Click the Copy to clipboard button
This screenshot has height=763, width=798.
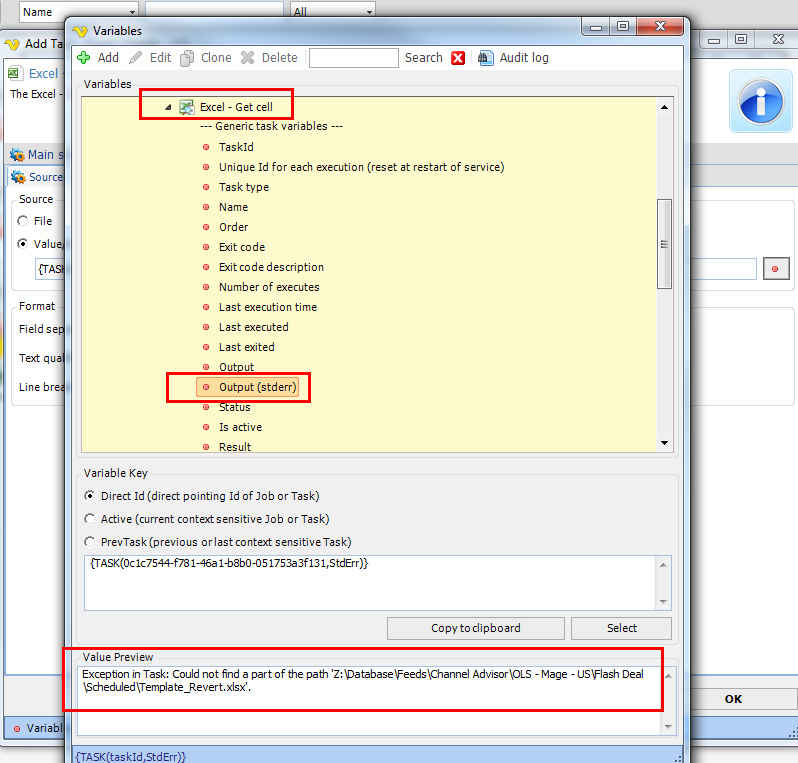(475, 628)
